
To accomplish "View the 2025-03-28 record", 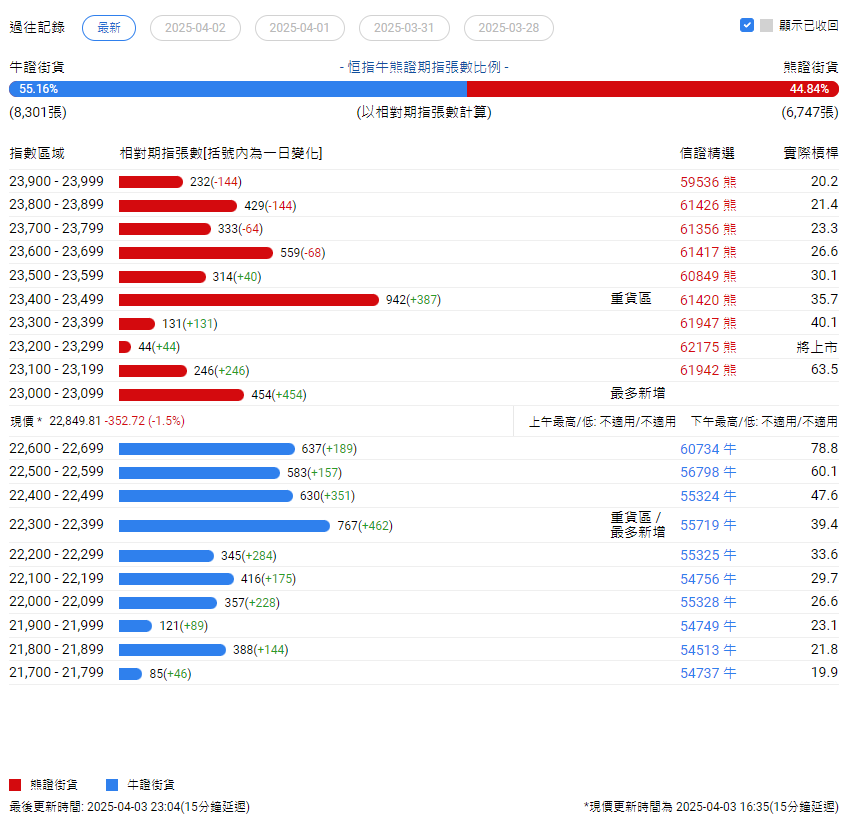I will click(x=509, y=28).
